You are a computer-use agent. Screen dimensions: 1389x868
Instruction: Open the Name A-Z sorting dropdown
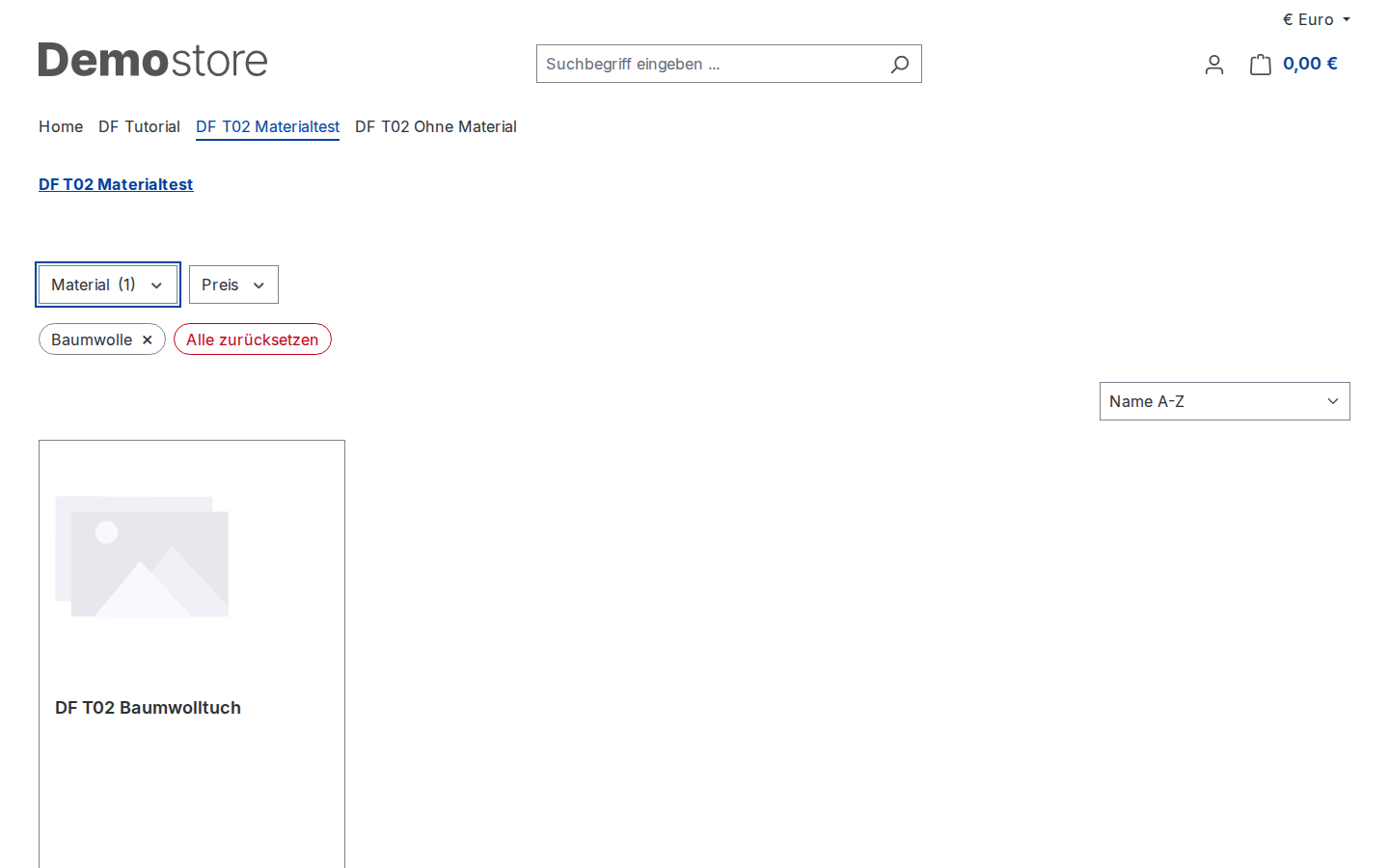click(x=1225, y=401)
